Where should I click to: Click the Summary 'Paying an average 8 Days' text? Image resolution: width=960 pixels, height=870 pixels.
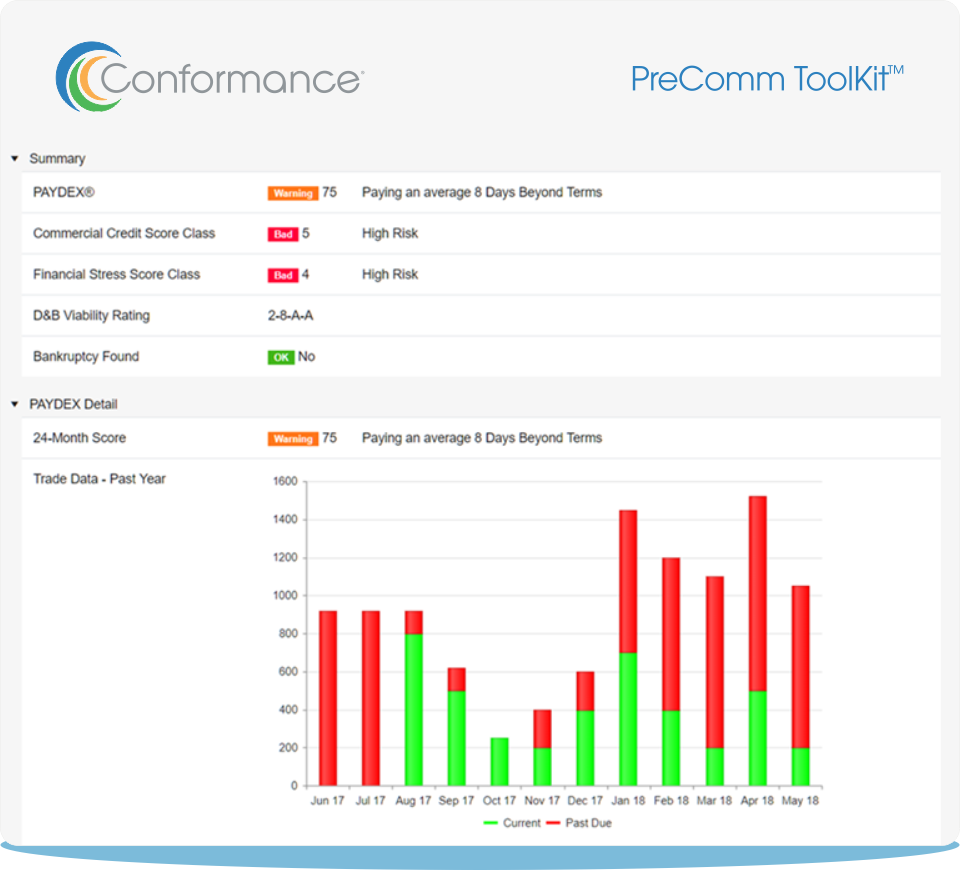(x=482, y=192)
